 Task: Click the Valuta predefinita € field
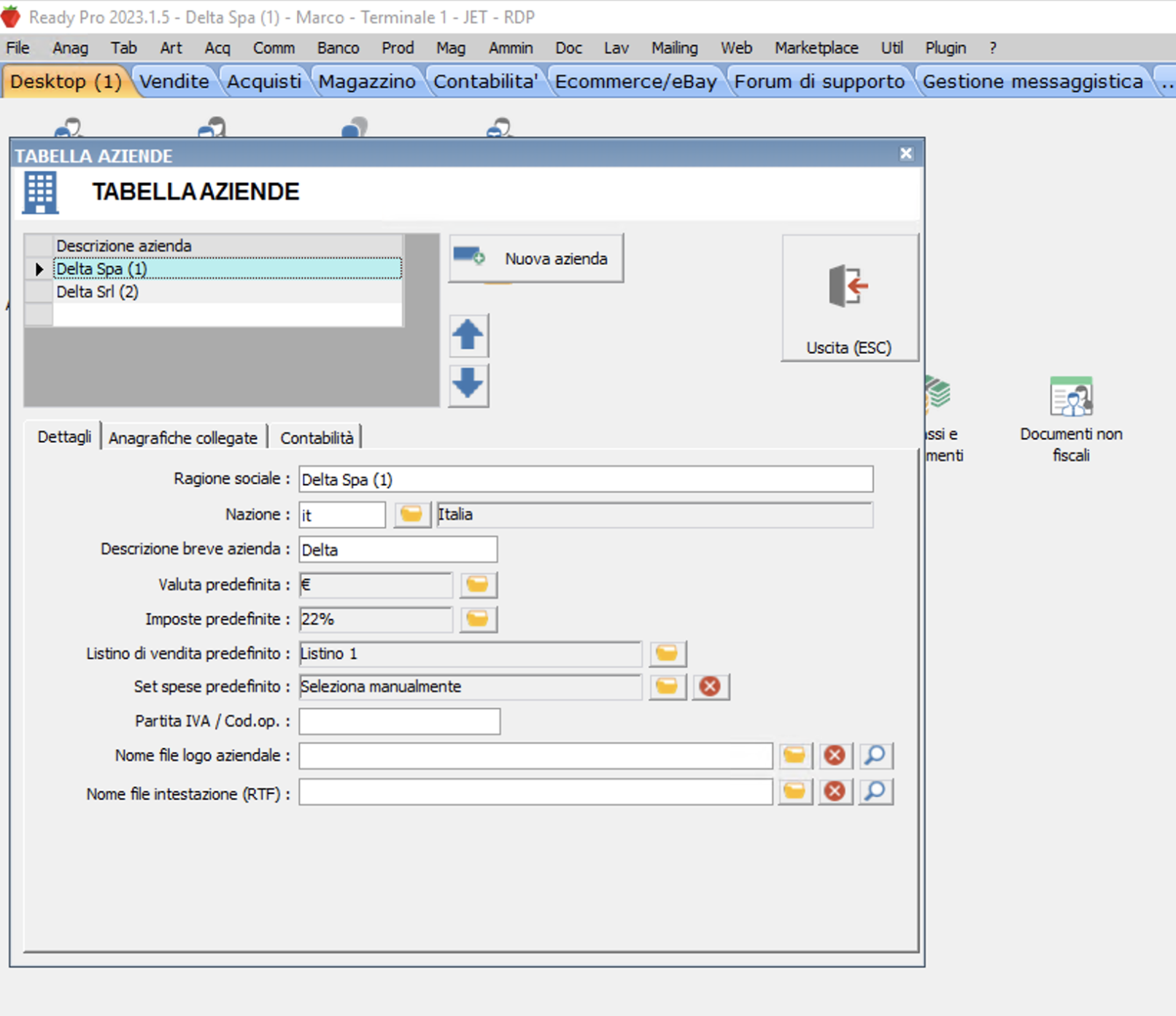[x=376, y=585]
